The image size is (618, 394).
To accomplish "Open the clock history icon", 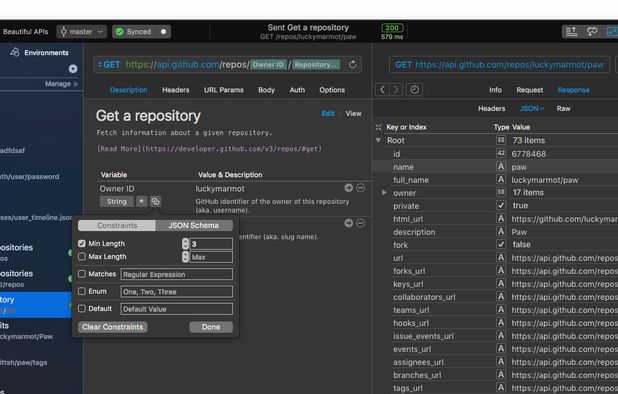I will point(414,90).
